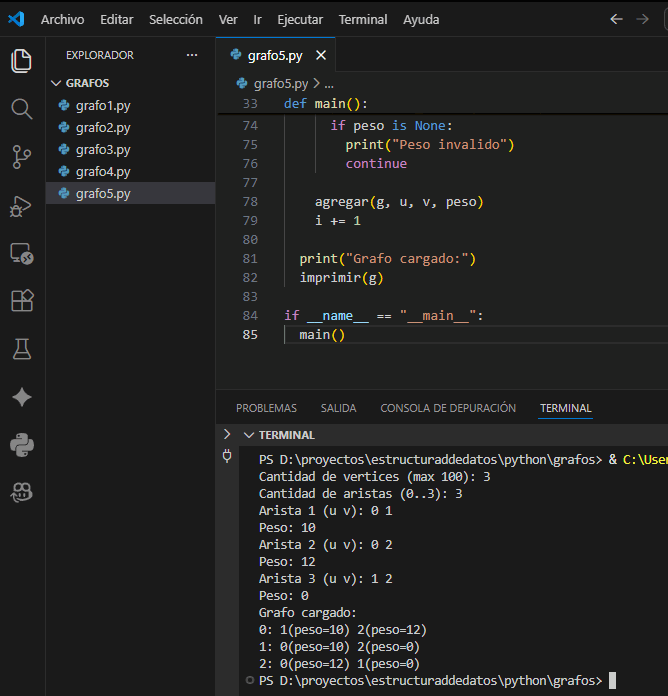Navigate back with the left arrow
Image resolution: width=668 pixels, height=696 pixels.
pos(616,20)
